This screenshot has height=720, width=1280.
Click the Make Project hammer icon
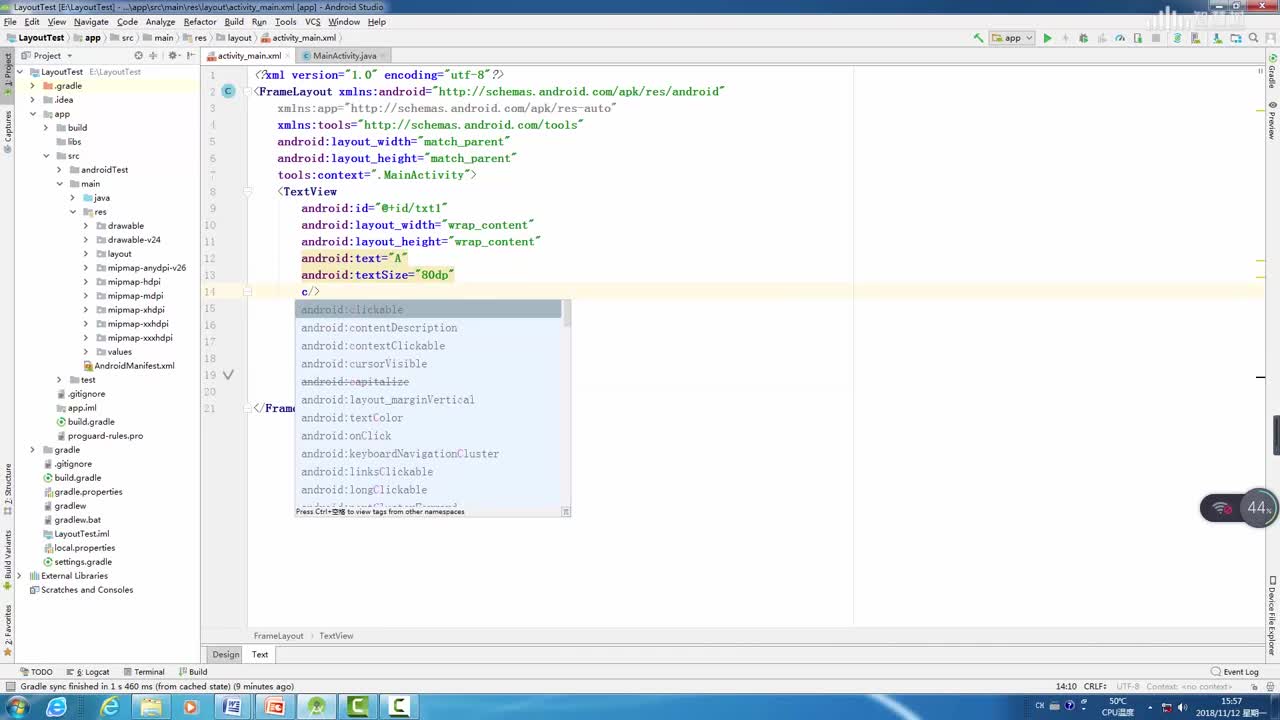(x=978, y=38)
